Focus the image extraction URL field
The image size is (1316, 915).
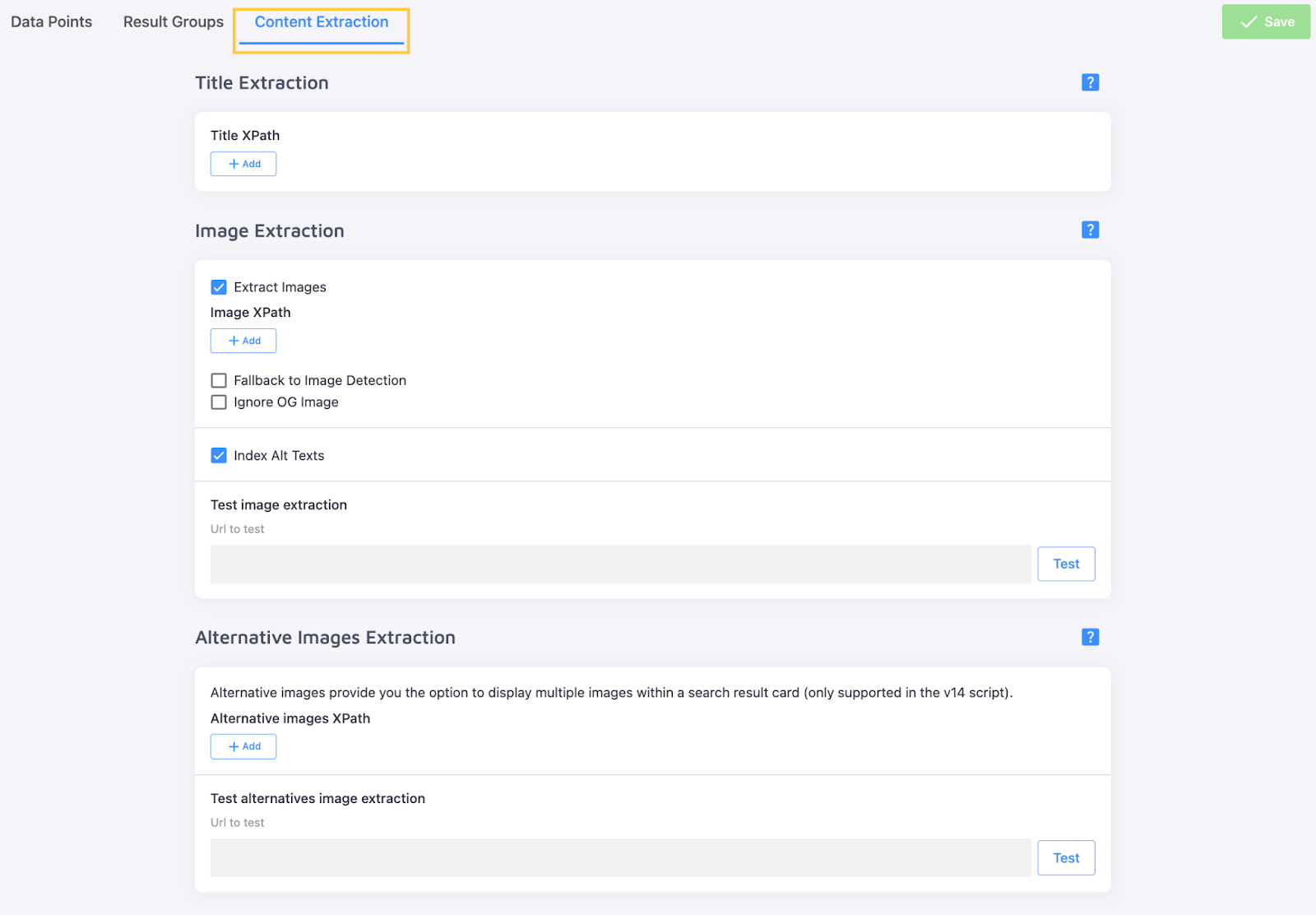pos(620,564)
